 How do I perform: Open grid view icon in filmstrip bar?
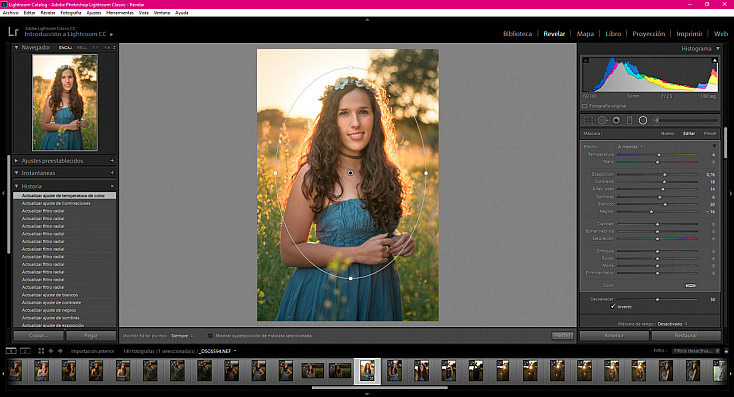(41, 351)
